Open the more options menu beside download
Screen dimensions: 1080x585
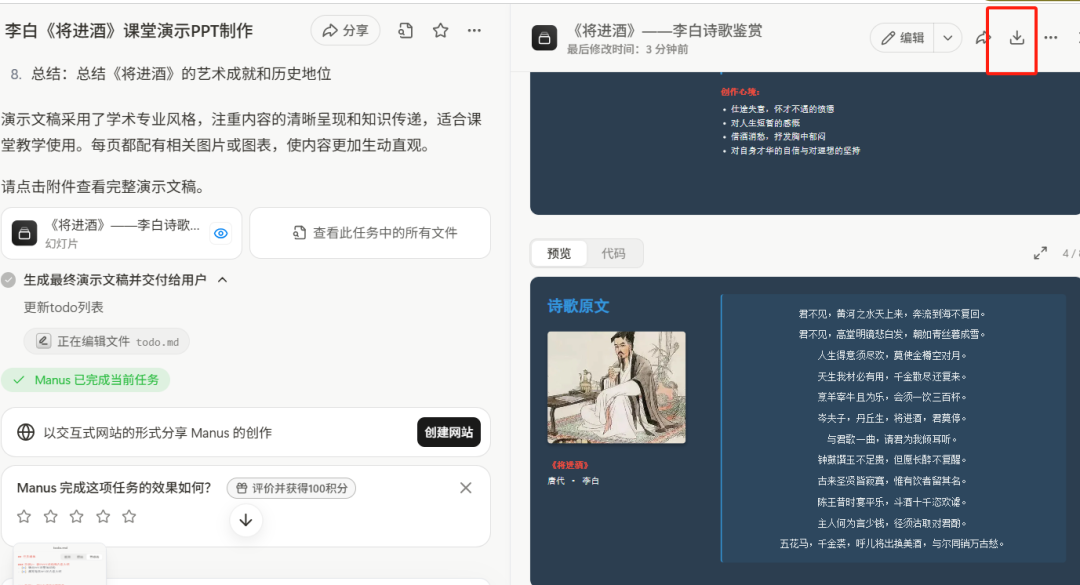(1049, 36)
